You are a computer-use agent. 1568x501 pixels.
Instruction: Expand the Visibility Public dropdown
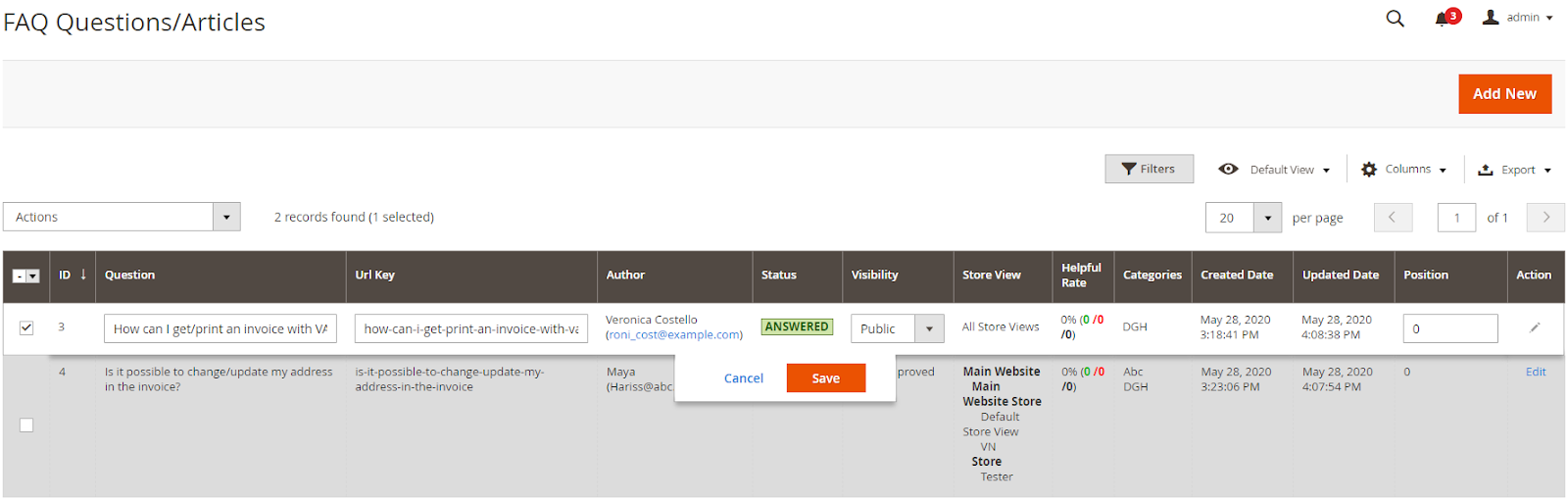928,328
